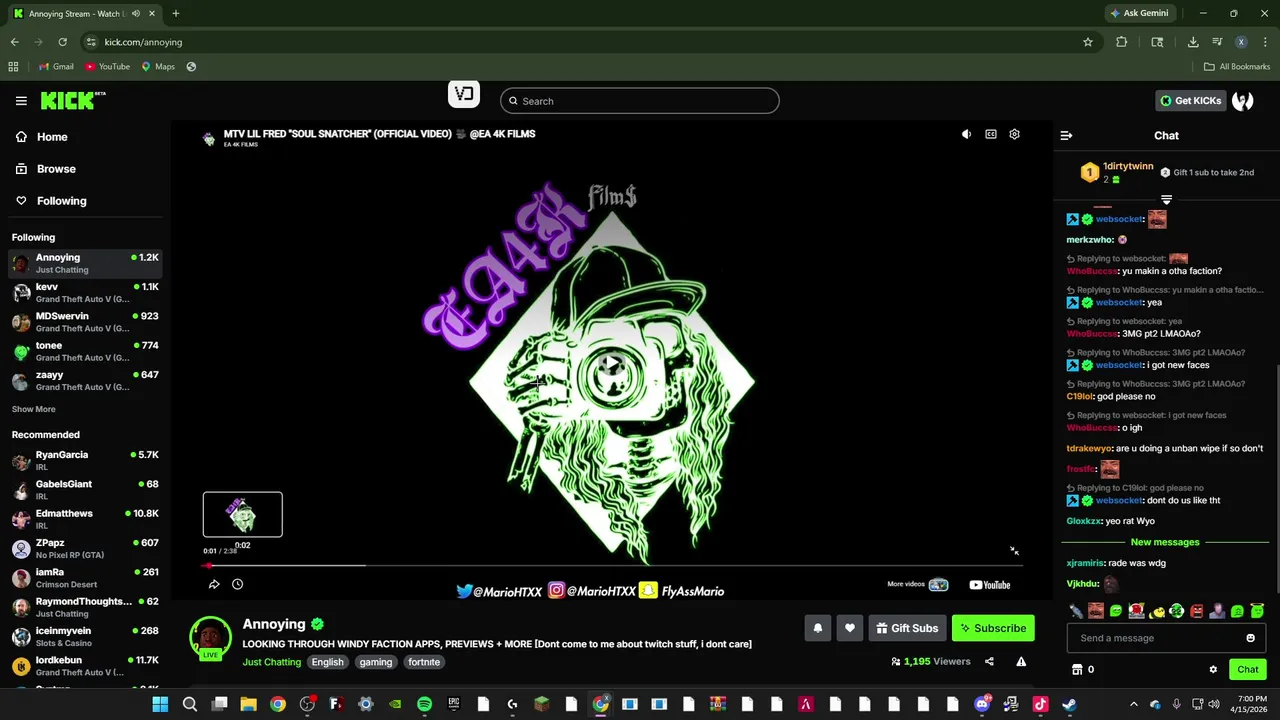This screenshot has width=1280, height=720.
Task: Expand Show More under Following
Action: [33, 409]
